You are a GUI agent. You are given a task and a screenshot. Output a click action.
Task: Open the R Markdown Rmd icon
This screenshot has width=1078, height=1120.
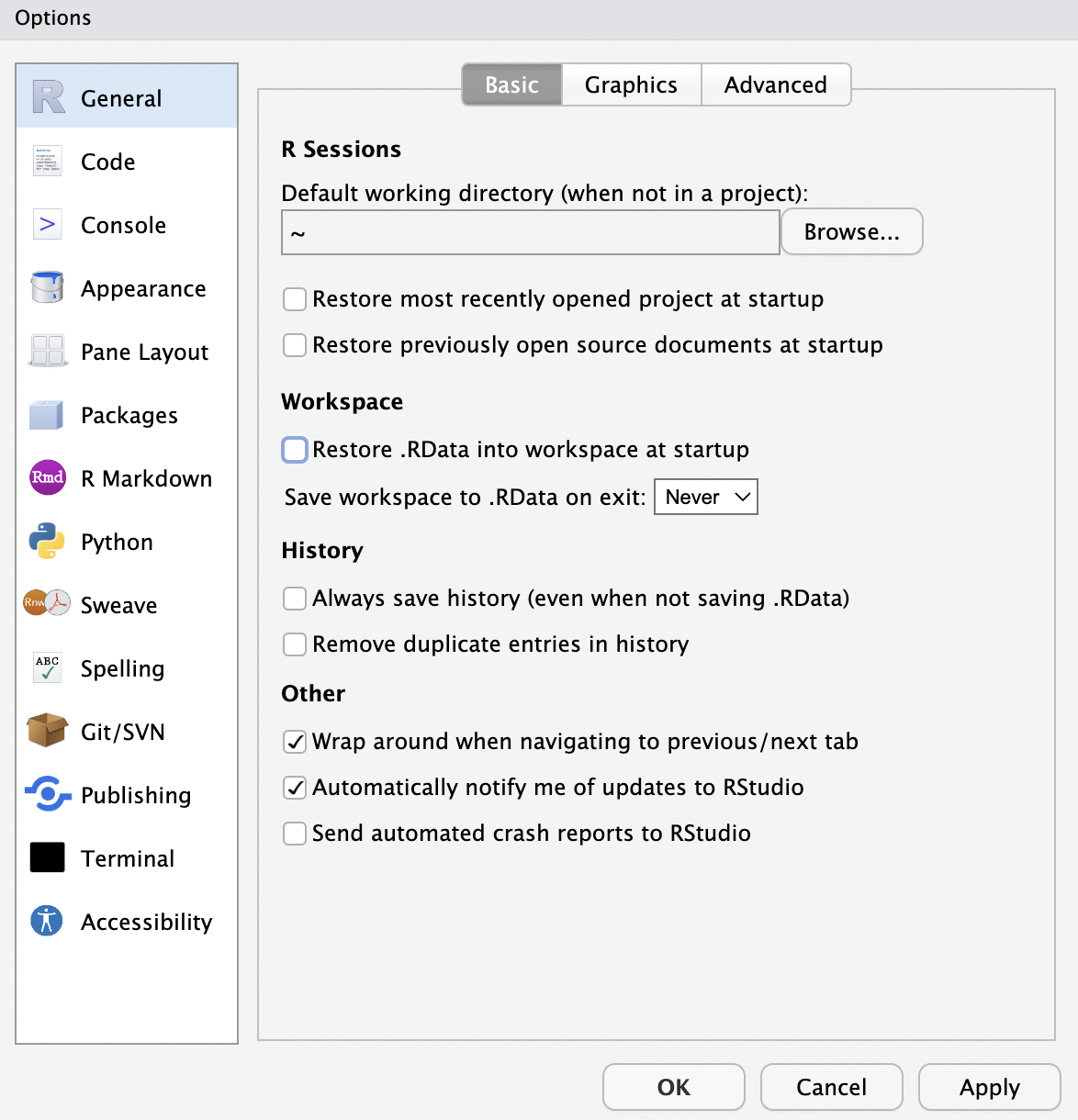48,478
